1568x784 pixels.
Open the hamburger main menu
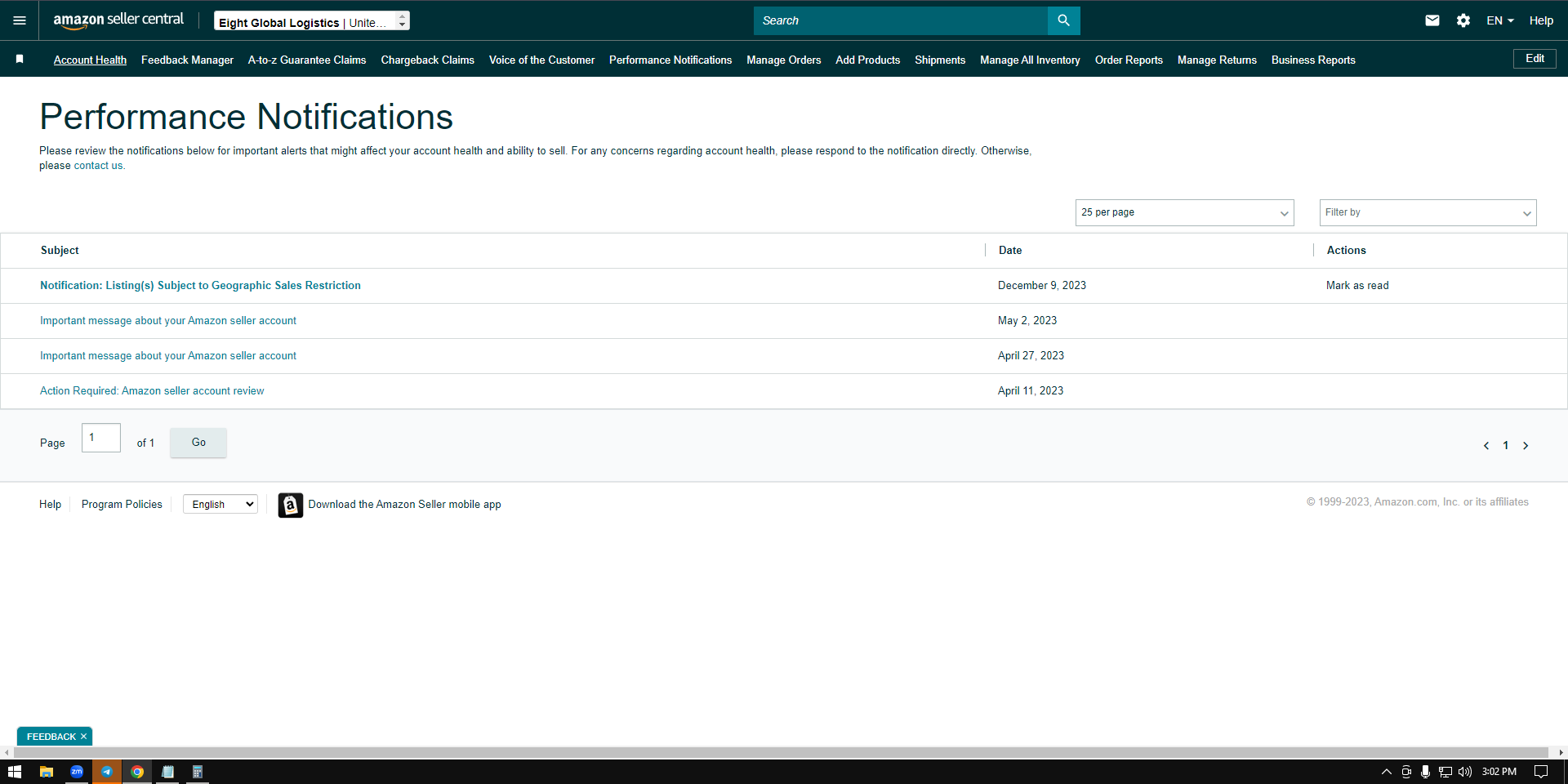(20, 20)
